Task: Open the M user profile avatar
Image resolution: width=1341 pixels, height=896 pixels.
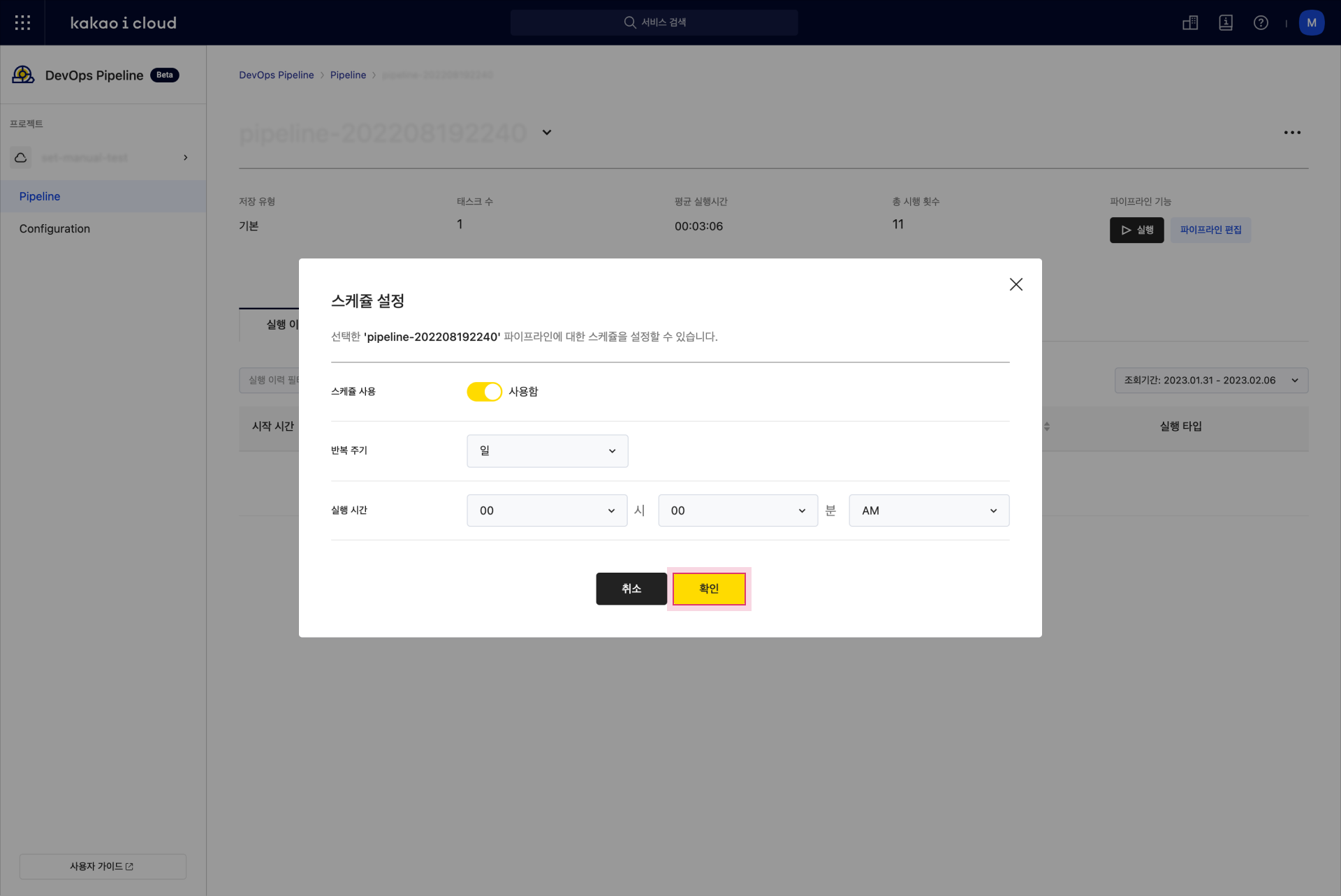Action: [x=1311, y=22]
